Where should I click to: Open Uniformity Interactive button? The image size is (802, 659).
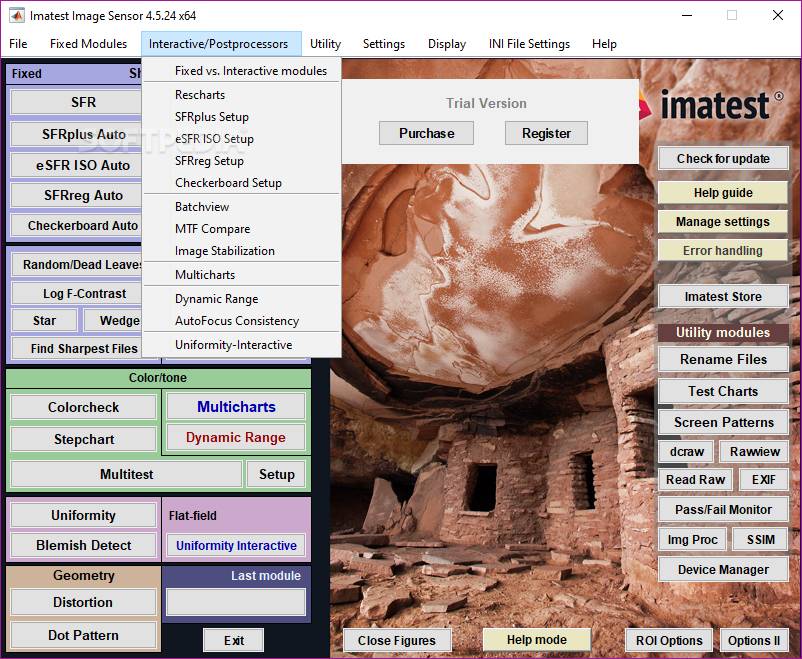236,545
